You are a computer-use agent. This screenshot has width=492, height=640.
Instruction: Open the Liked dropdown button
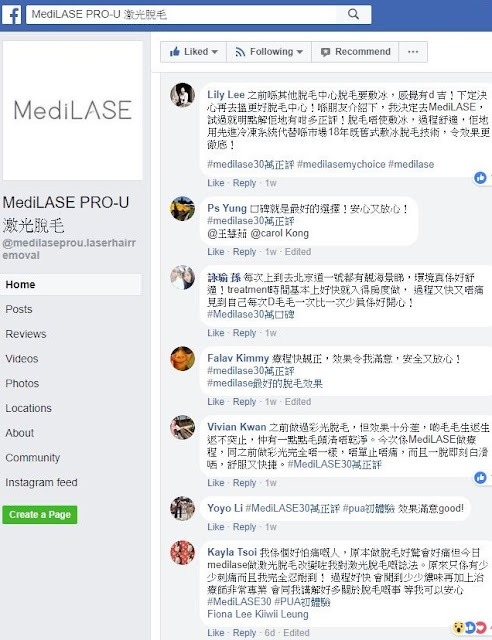193,52
